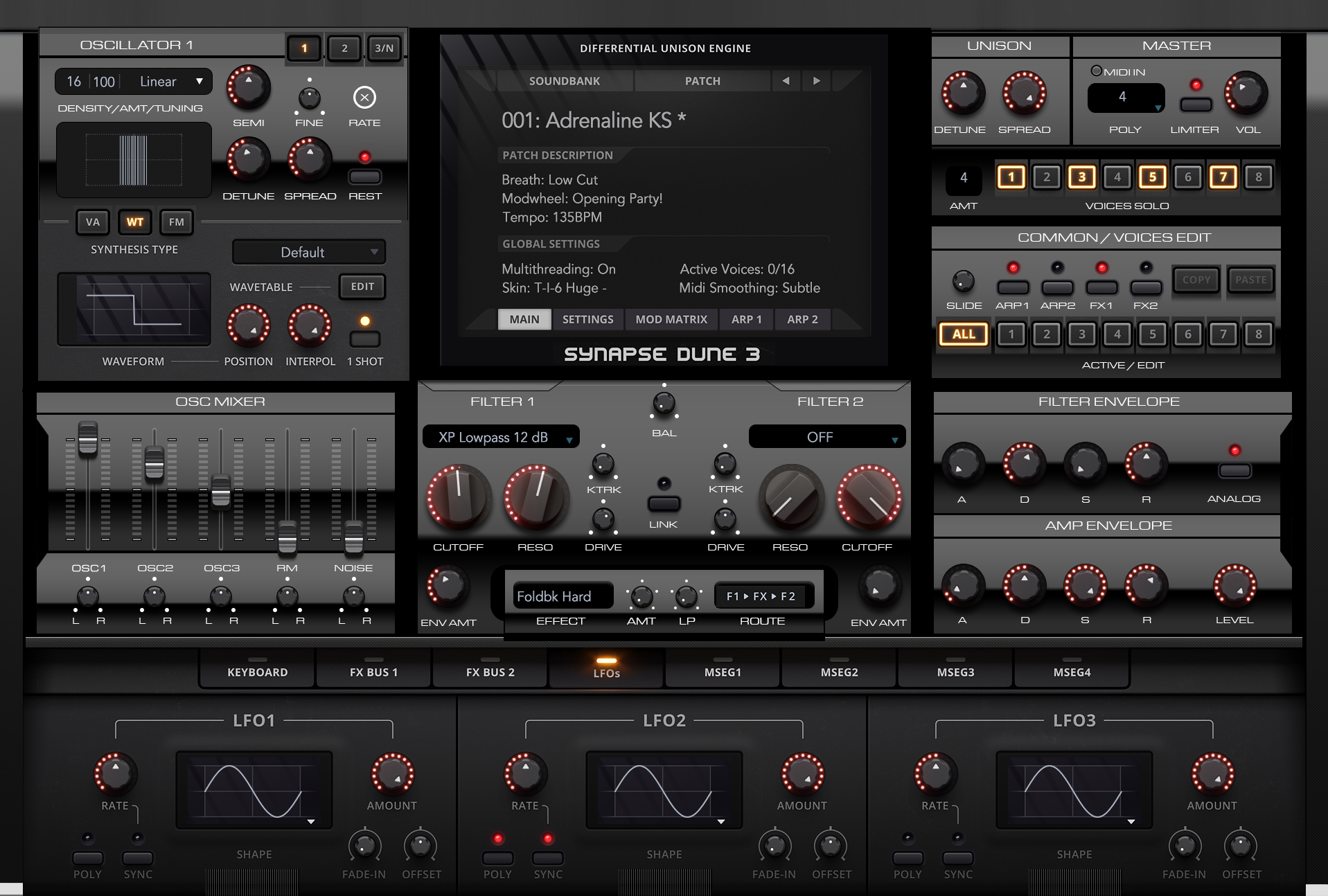Select oscillator 2 button

pos(344,48)
